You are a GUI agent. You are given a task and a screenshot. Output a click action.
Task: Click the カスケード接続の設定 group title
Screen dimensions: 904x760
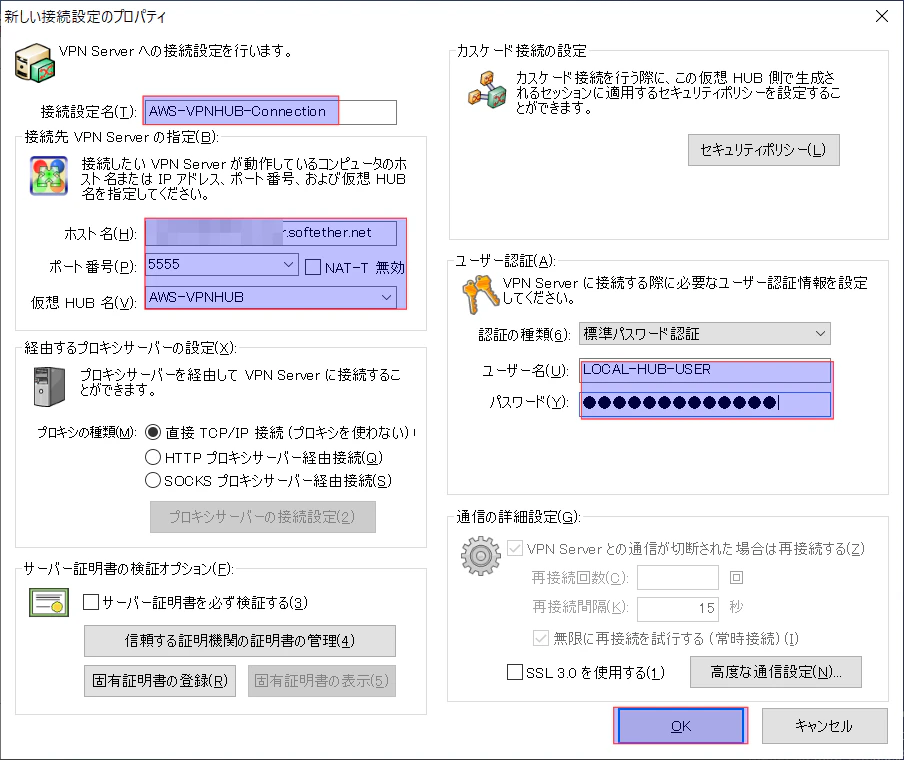pos(521,51)
